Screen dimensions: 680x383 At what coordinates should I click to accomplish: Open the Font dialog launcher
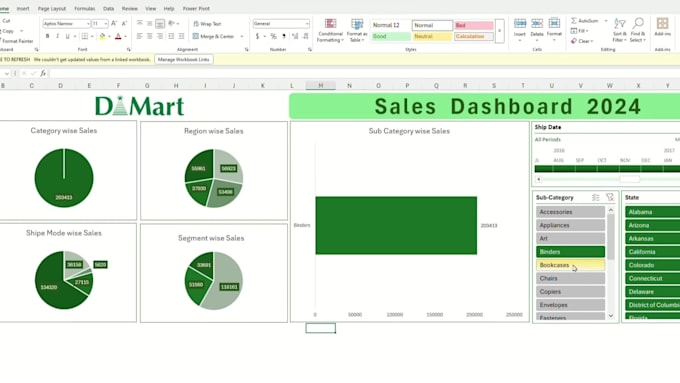pos(129,50)
